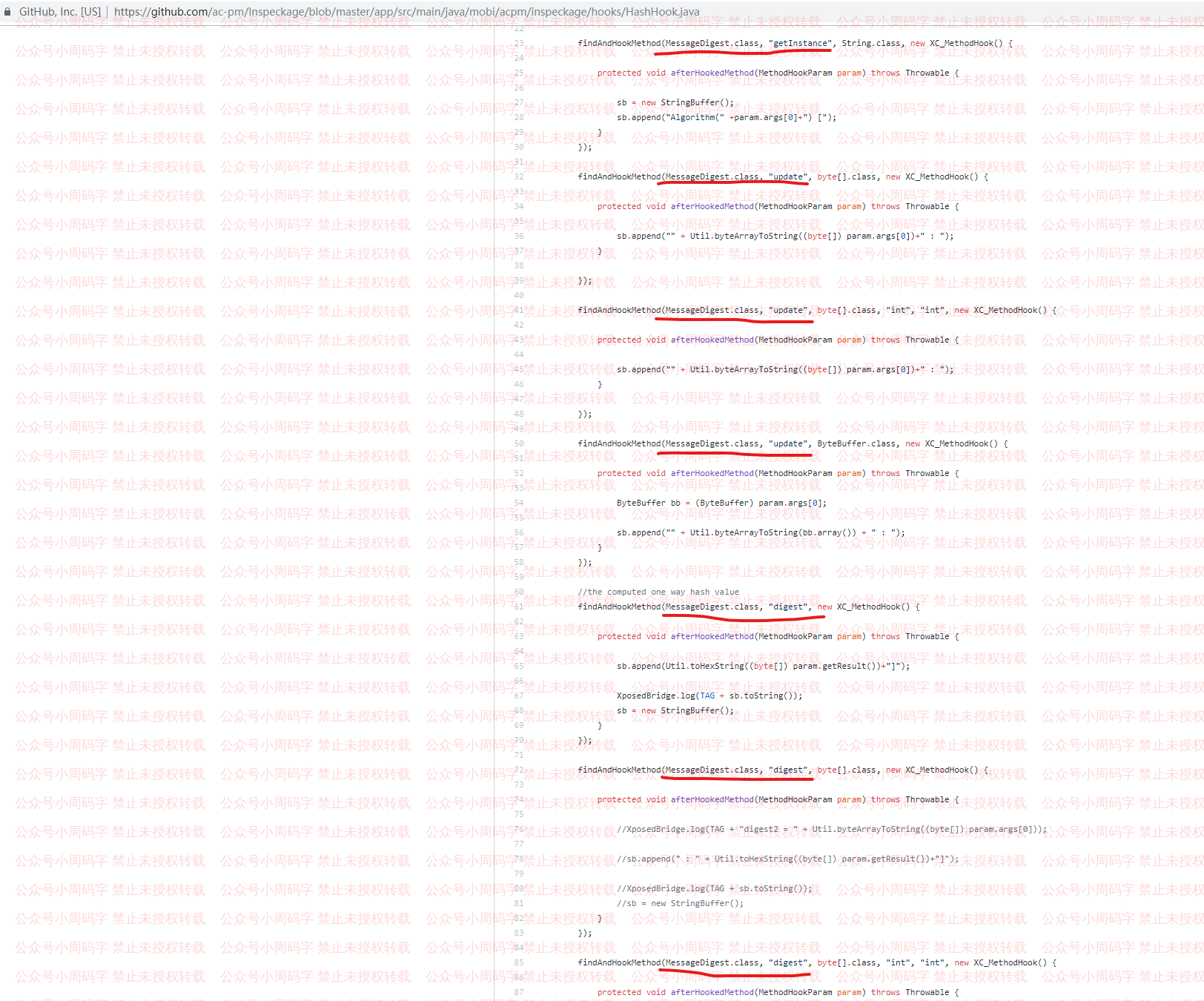1204x1001 pixels.
Task: Click line number 54 in the gutter
Action: pyautogui.click(x=519, y=503)
